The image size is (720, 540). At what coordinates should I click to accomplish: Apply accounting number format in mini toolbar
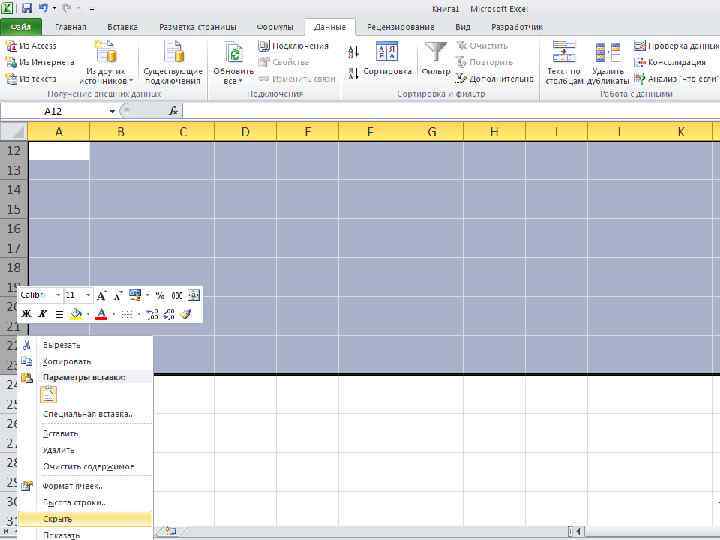(x=135, y=295)
